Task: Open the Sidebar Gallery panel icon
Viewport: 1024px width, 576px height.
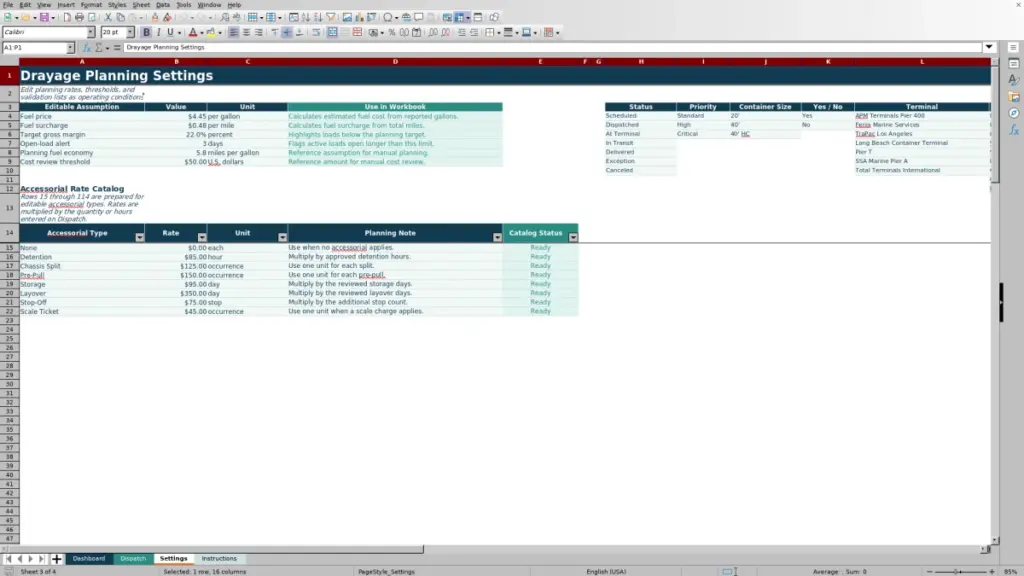Action: [x=1014, y=97]
